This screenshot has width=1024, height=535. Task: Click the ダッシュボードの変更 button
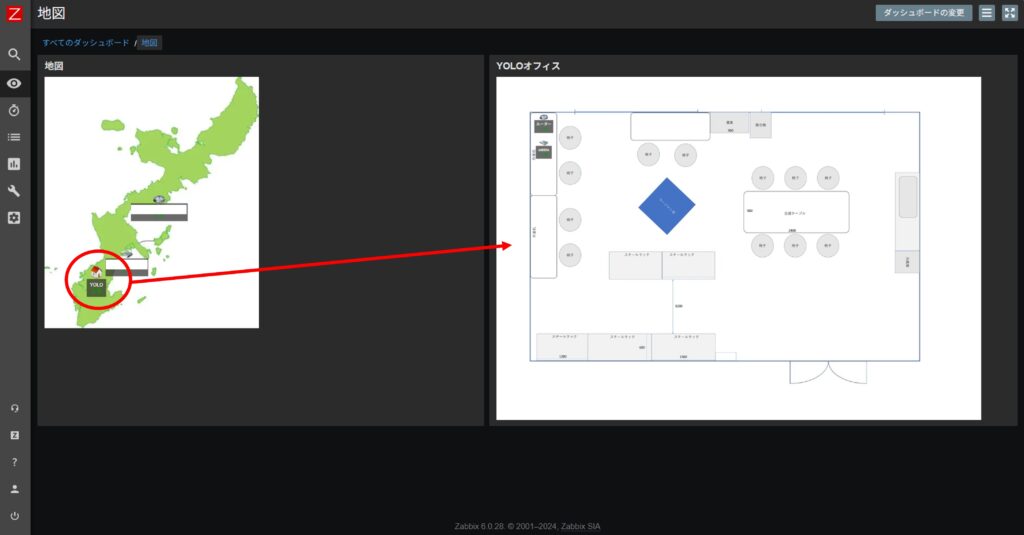coord(923,13)
